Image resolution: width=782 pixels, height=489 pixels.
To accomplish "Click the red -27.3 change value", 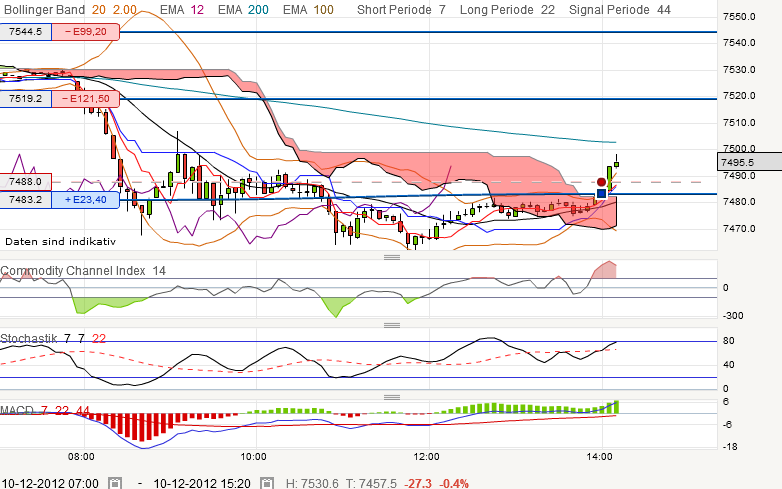I will pos(418,483).
